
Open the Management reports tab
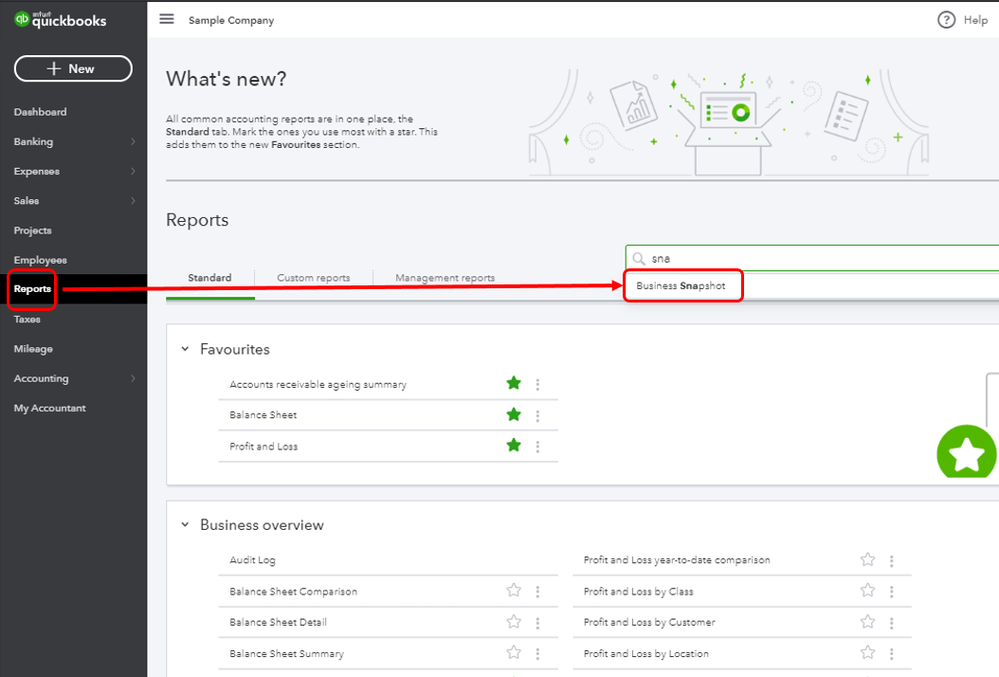(x=445, y=278)
